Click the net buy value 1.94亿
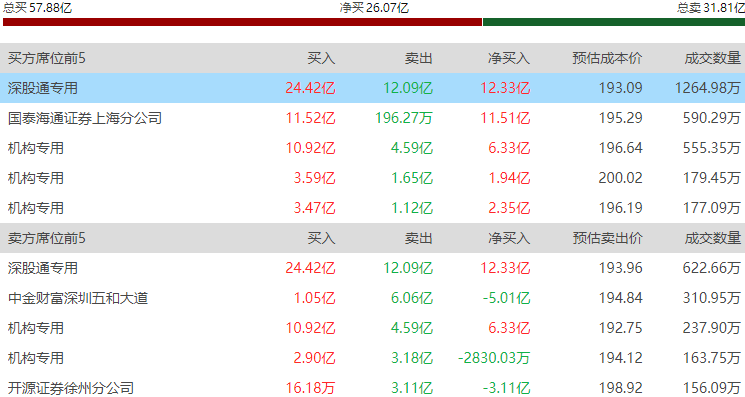 pyautogui.click(x=509, y=178)
